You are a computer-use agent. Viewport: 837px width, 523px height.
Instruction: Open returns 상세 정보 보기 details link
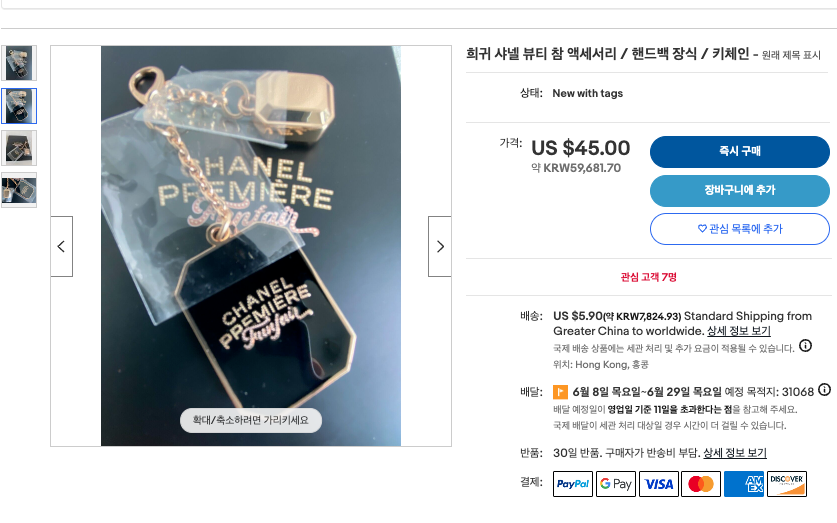coord(734,453)
